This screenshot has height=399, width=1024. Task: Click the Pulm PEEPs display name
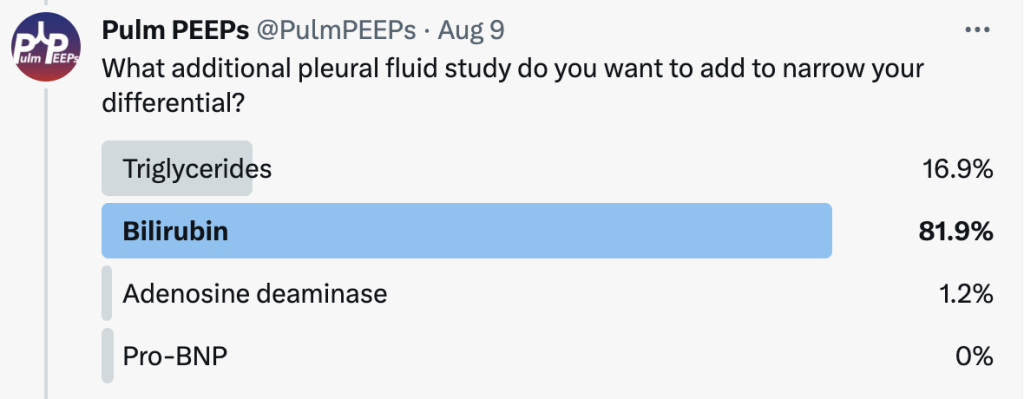coord(174,31)
